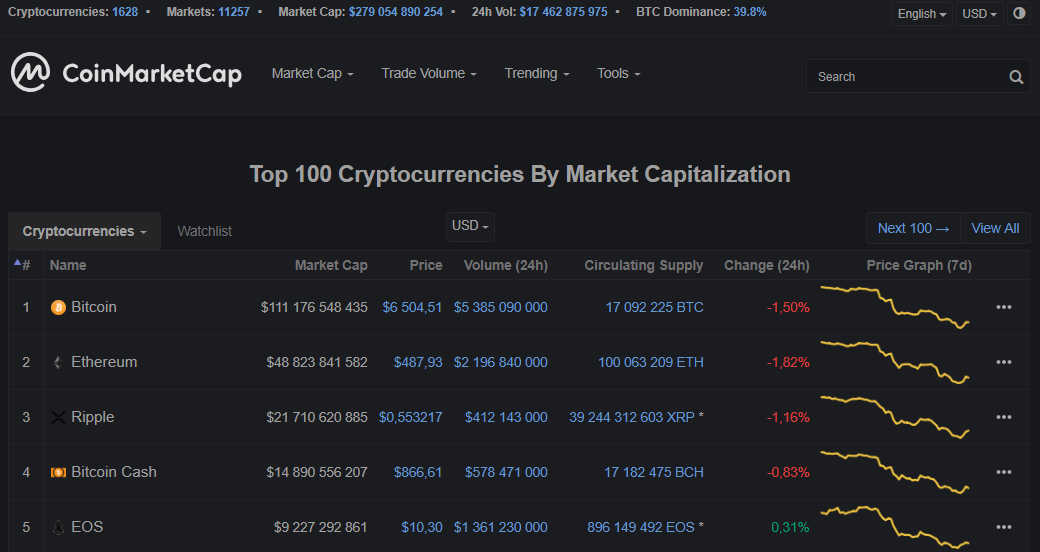The image size is (1040, 552).
Task: Click Bitcoin market cap $111 176 548 435
Action: click(314, 307)
